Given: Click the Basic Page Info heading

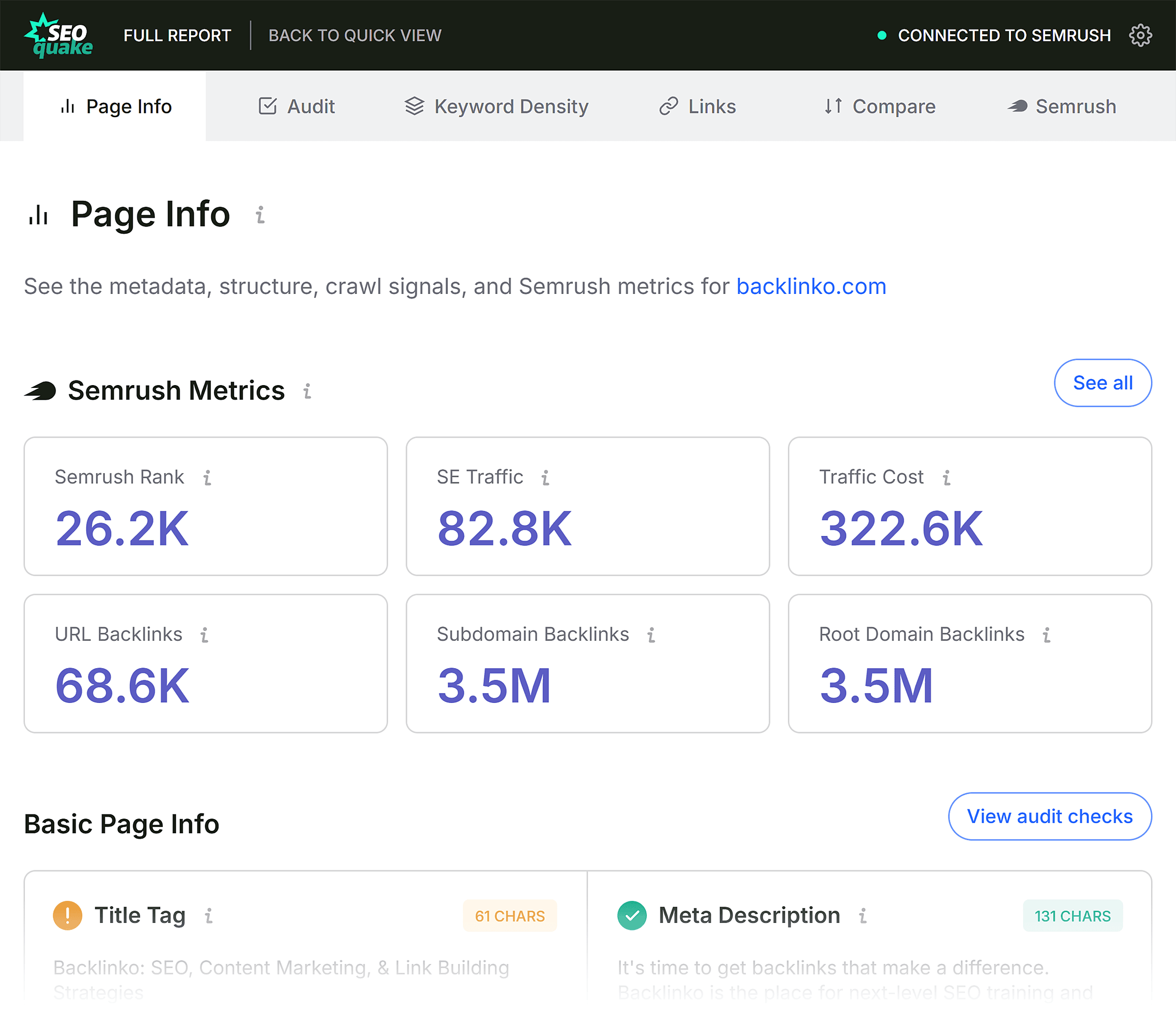Looking at the screenshot, I should [x=121, y=824].
